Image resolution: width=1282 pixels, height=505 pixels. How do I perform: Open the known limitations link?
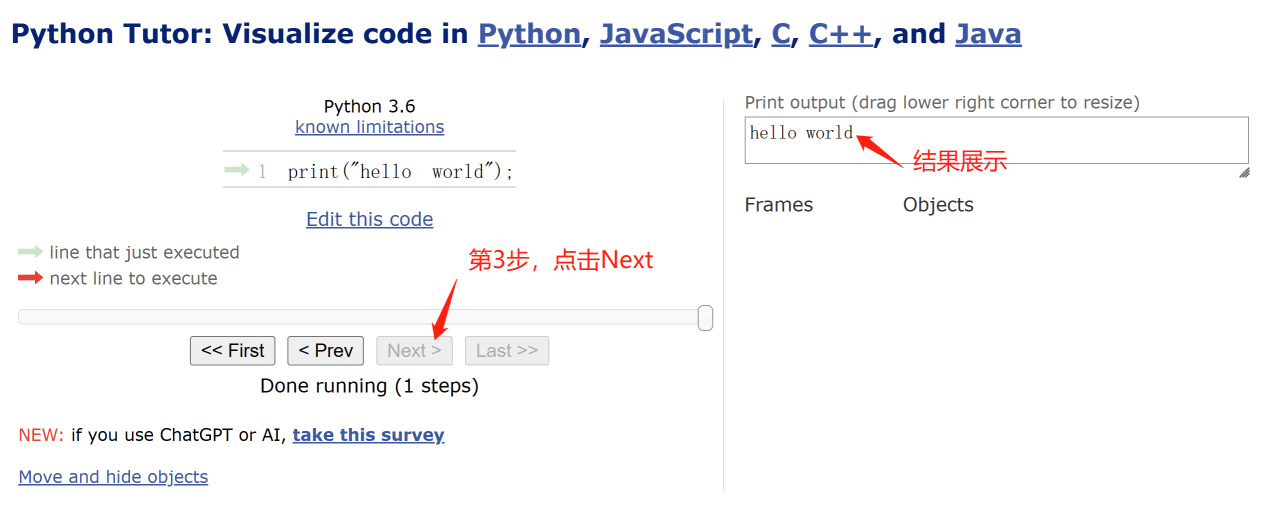point(369,127)
